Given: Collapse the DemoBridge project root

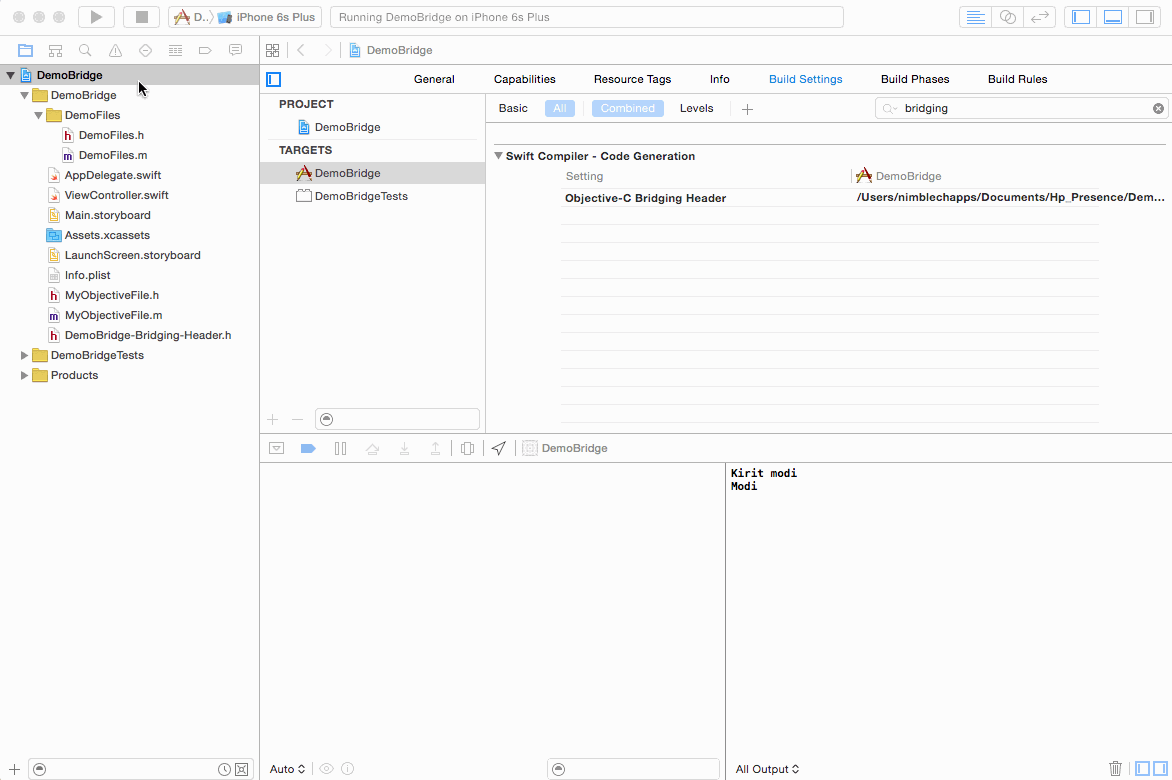Looking at the screenshot, I should click(10, 75).
